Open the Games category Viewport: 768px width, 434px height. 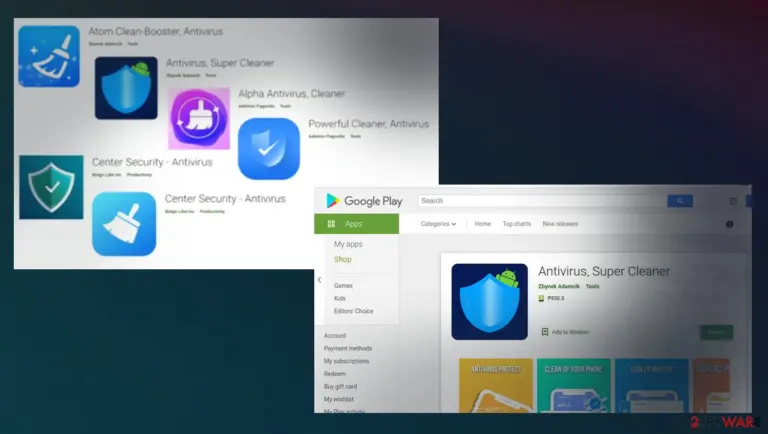(343, 286)
